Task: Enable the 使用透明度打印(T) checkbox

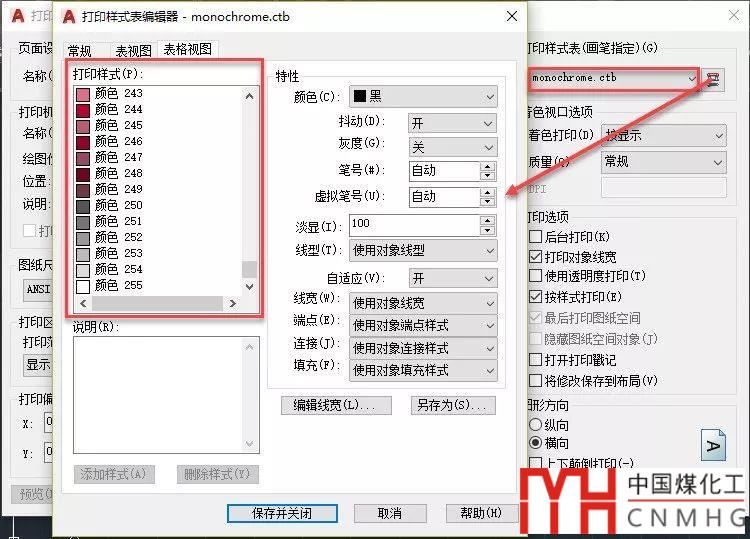Action: (x=536, y=276)
